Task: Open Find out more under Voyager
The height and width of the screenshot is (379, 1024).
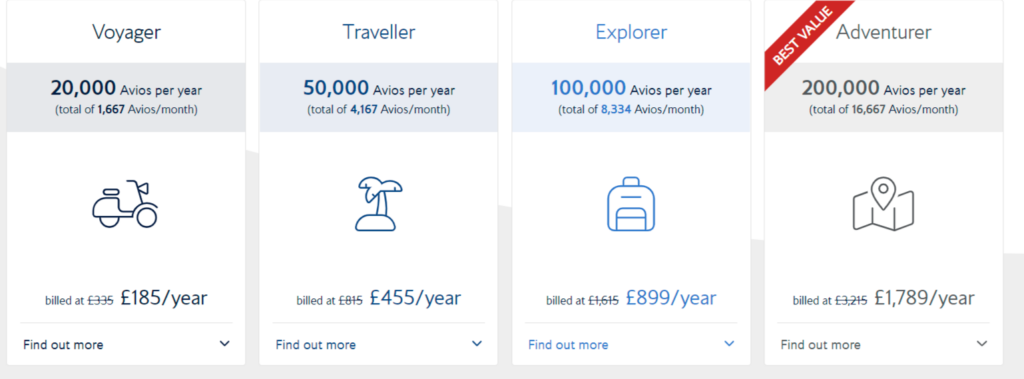Action: tap(63, 344)
